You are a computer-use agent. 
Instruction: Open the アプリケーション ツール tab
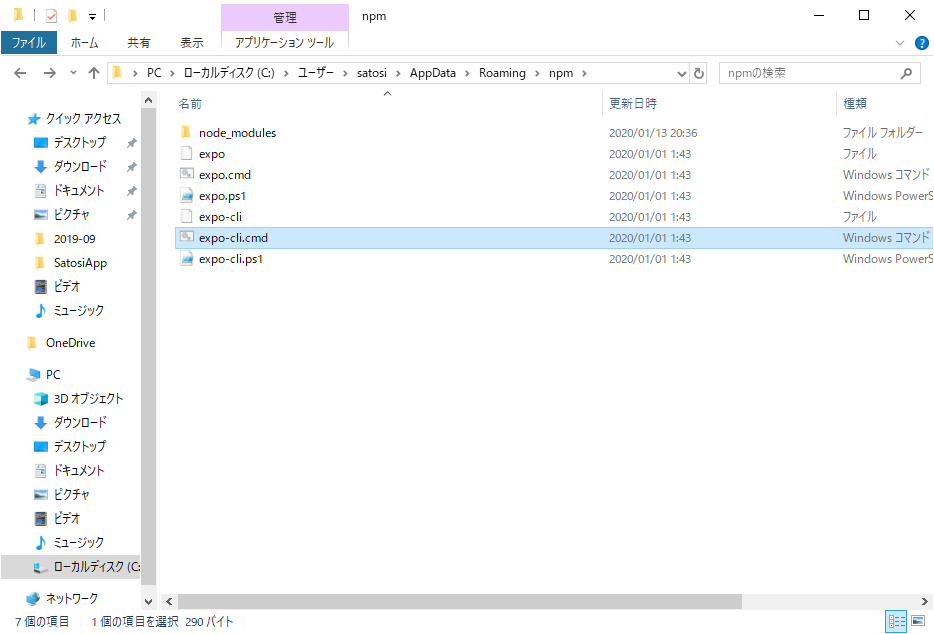pyautogui.click(x=284, y=43)
